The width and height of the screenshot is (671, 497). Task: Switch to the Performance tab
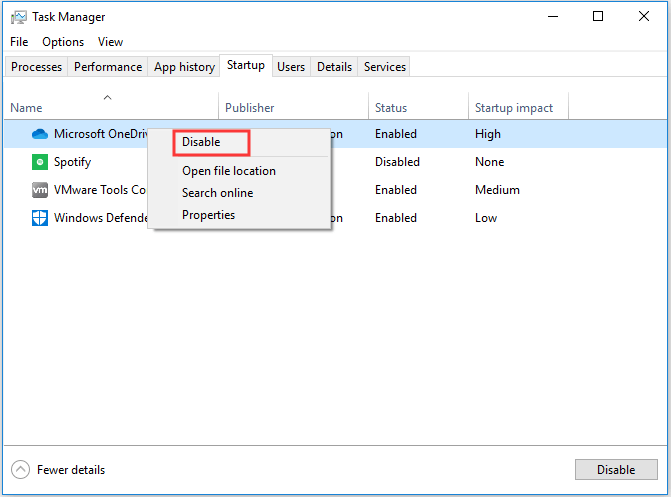(108, 67)
